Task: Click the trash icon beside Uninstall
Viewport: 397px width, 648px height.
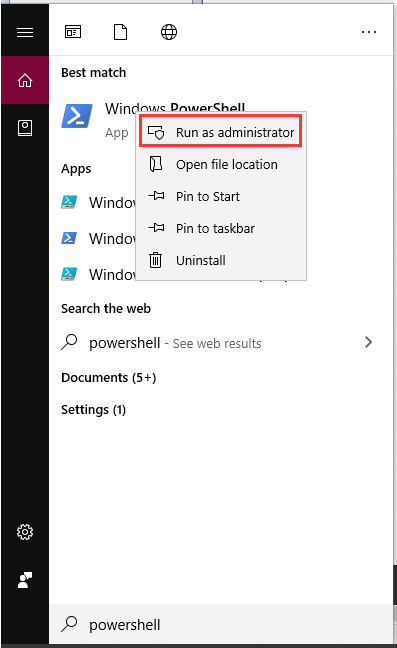Action: click(155, 260)
